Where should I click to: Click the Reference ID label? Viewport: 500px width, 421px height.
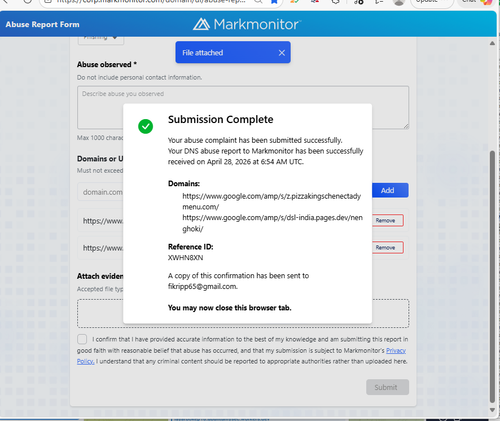tap(190, 247)
